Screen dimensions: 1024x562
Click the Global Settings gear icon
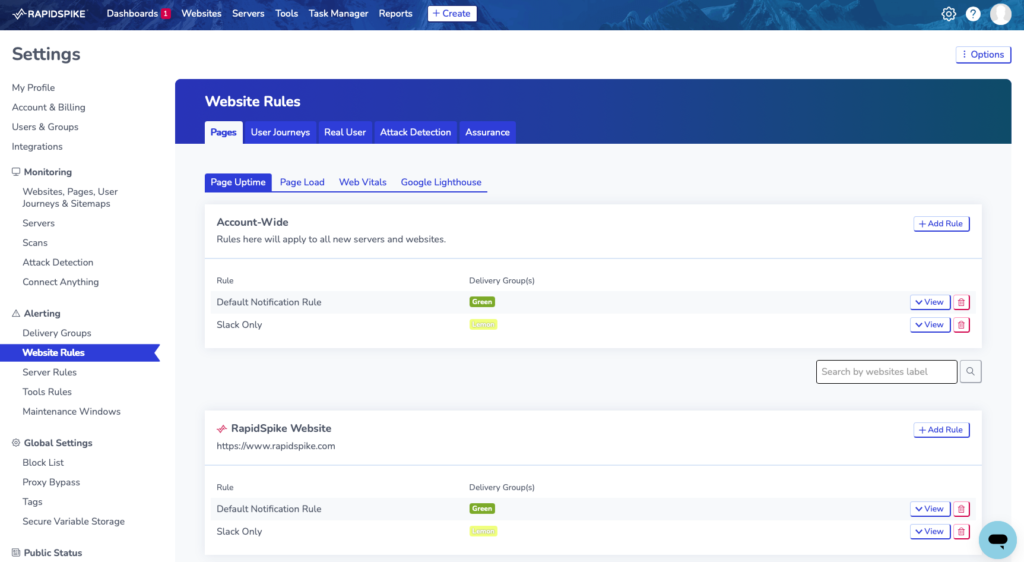(x=16, y=443)
